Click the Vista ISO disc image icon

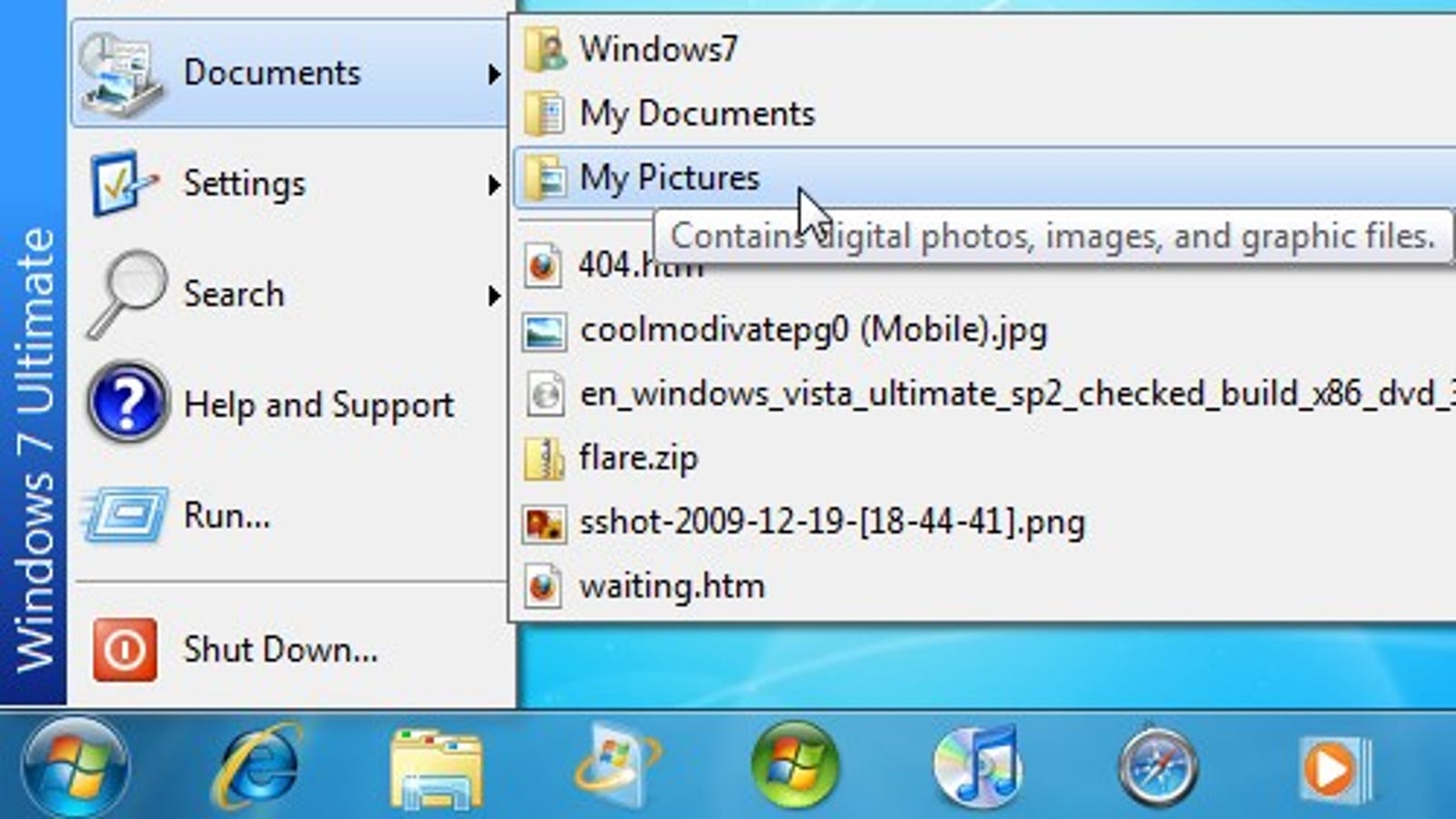click(545, 395)
